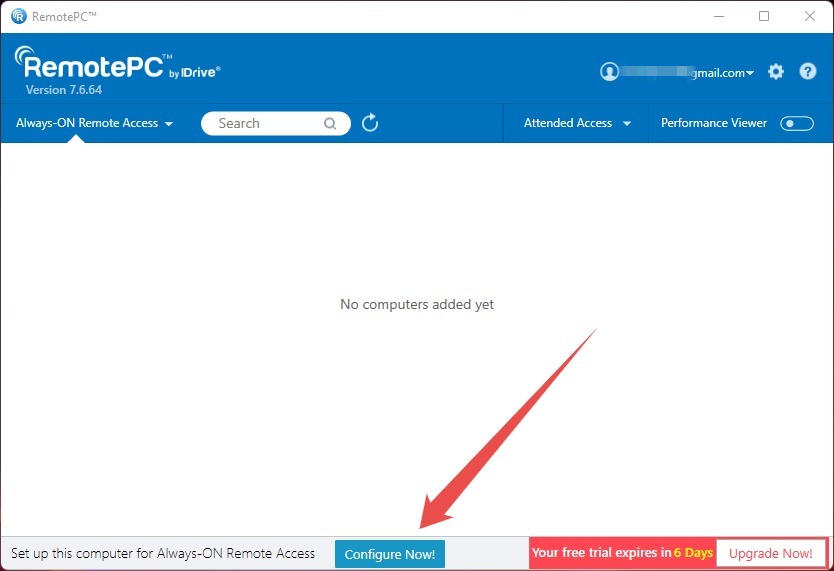Image resolution: width=834 pixels, height=571 pixels.
Task: Click the Set up this computer text
Action: pyautogui.click(x=163, y=553)
